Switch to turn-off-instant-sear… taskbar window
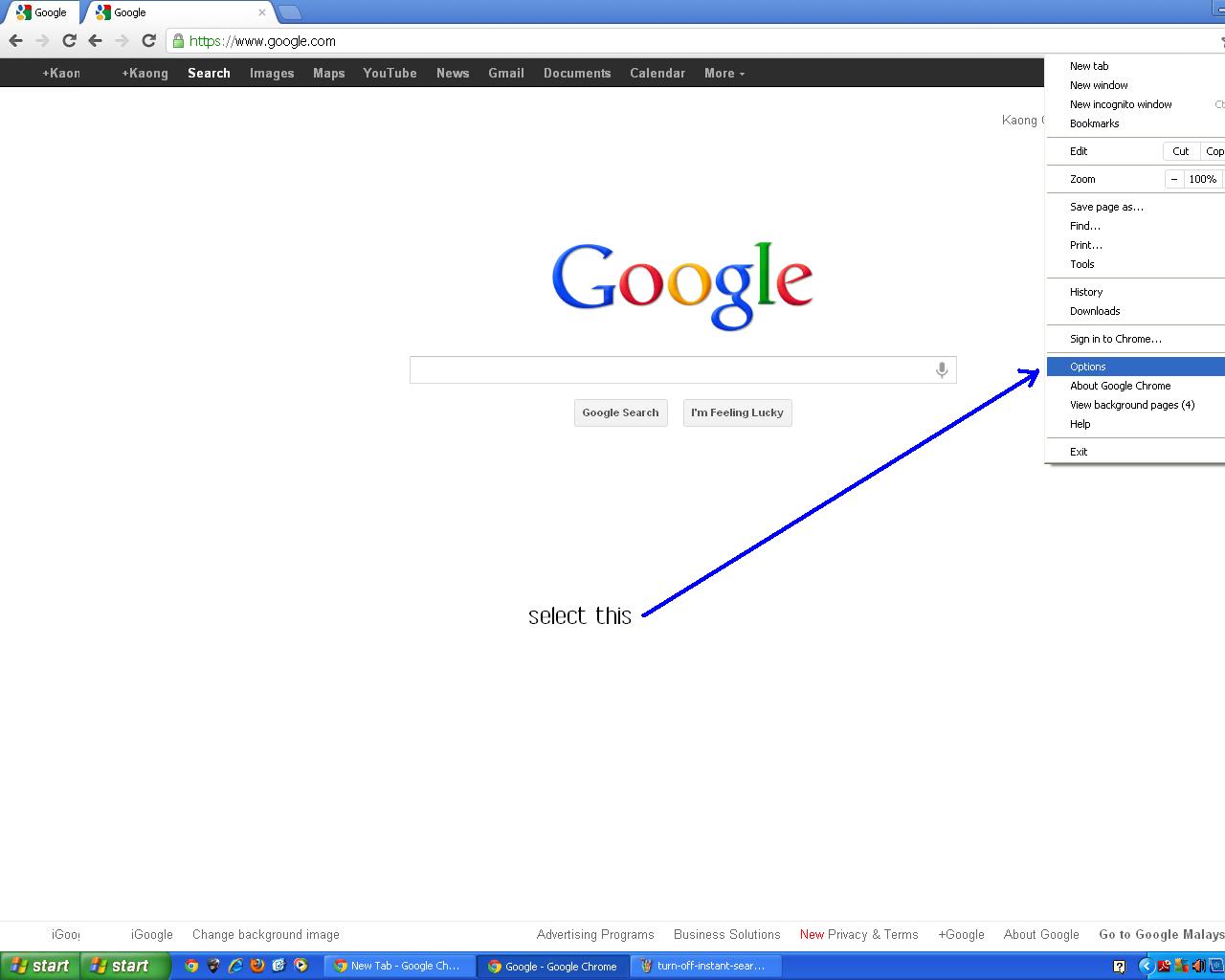1225x980 pixels. (707, 966)
